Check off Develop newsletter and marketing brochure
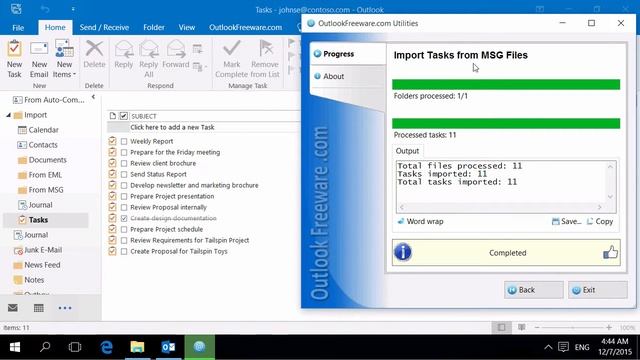640x360 pixels. [124, 185]
